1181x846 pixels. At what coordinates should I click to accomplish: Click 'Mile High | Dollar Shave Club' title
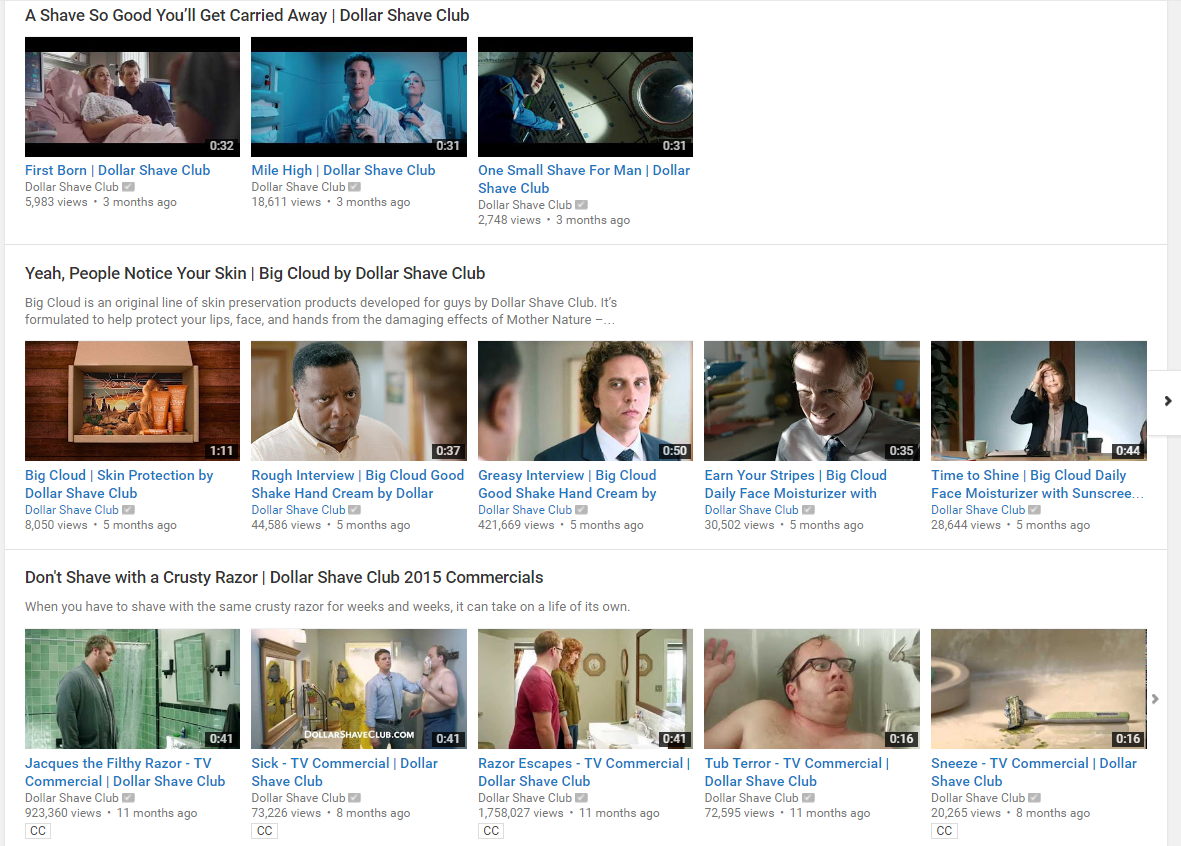tap(343, 170)
